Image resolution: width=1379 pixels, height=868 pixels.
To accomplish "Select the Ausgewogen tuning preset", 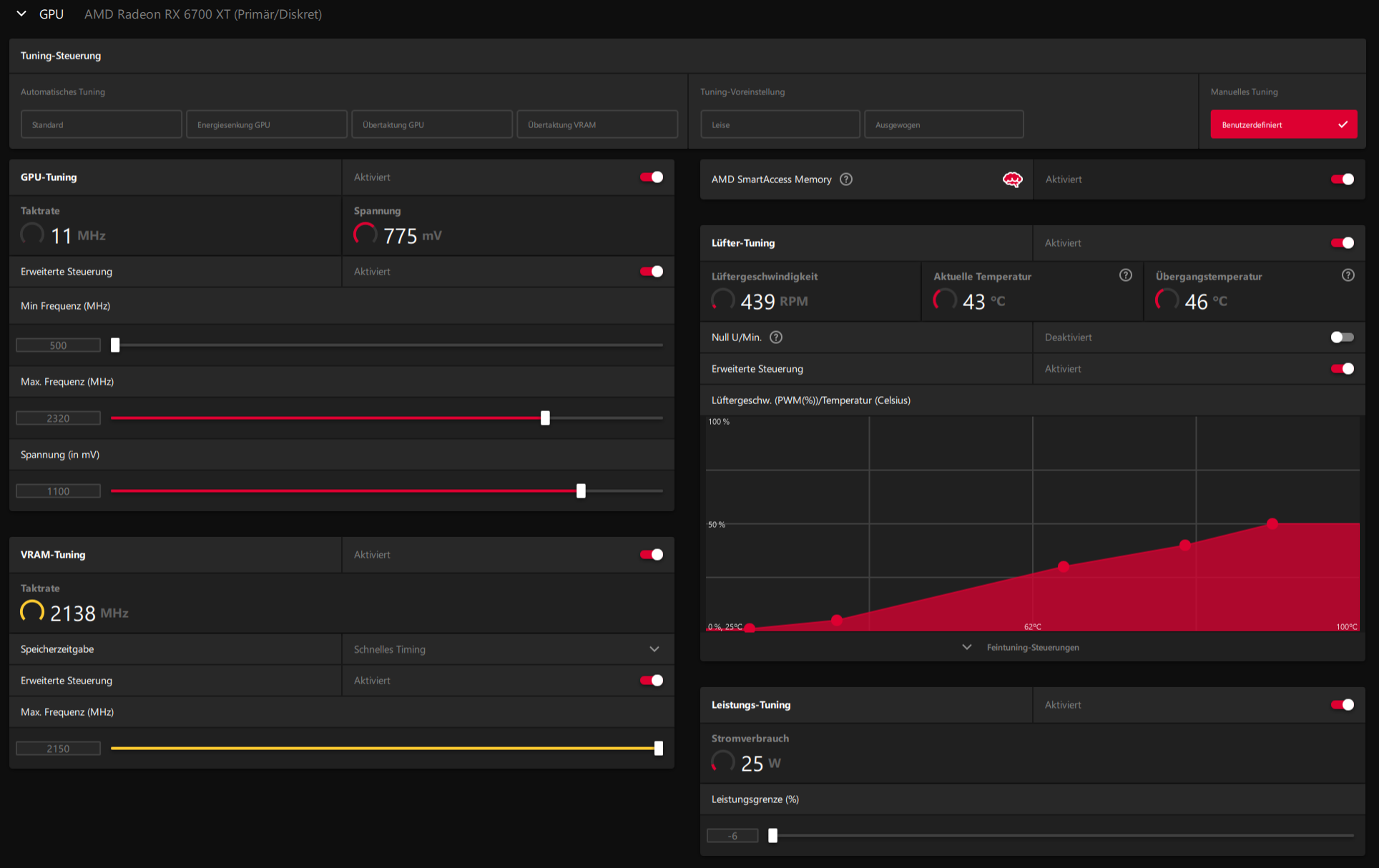I will point(944,124).
